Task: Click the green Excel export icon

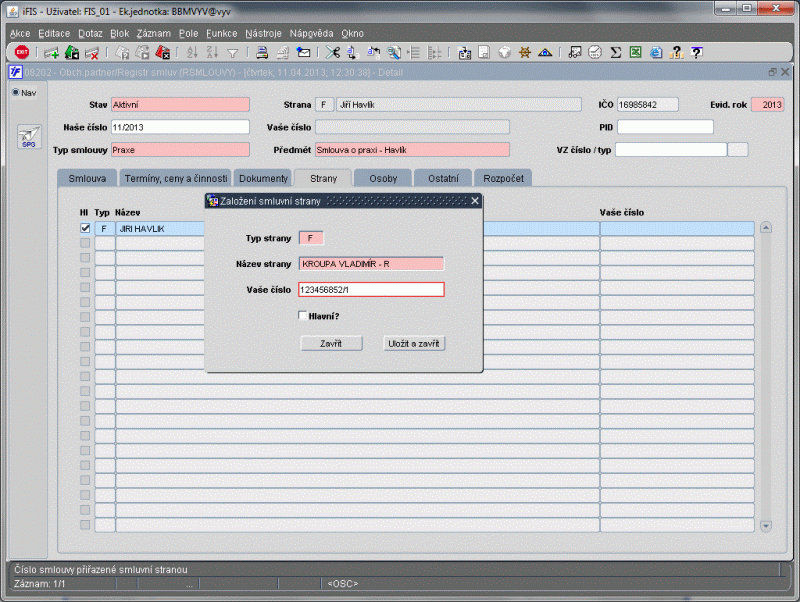Action: 635,52
